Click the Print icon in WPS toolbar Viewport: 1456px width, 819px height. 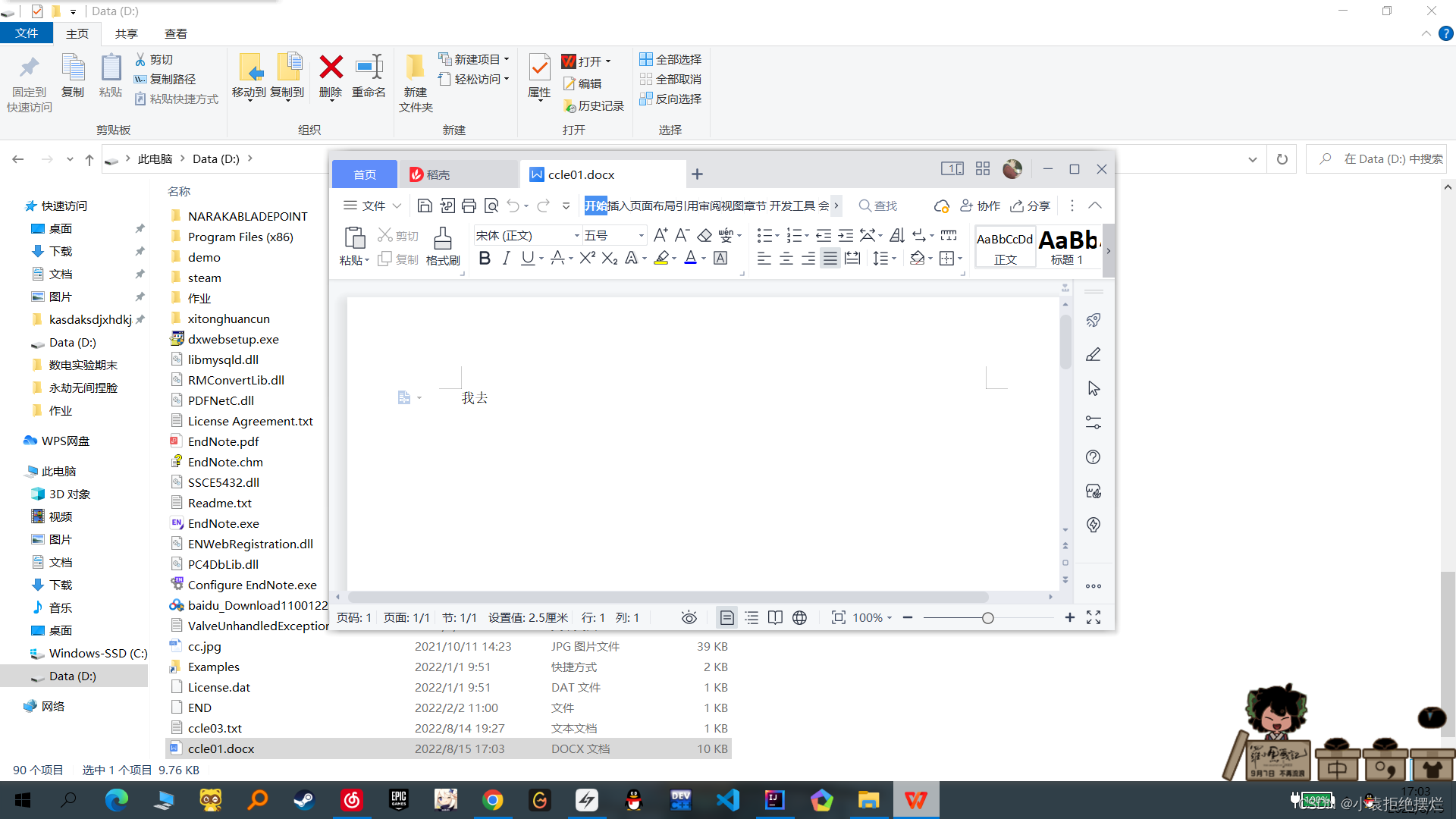469,206
